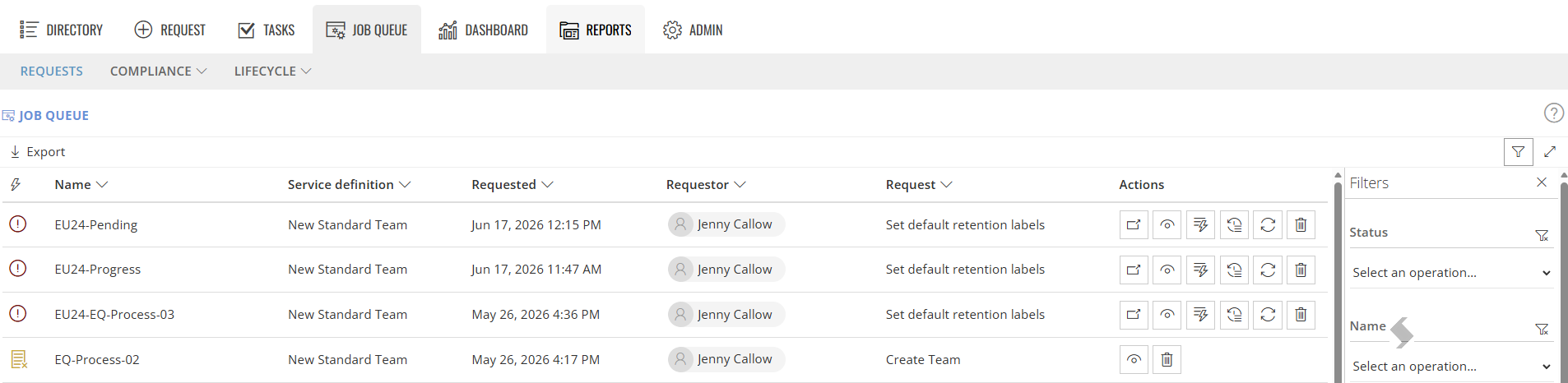Image resolution: width=1568 pixels, height=383 pixels.
Task: Open the Admin tab
Action: click(693, 30)
